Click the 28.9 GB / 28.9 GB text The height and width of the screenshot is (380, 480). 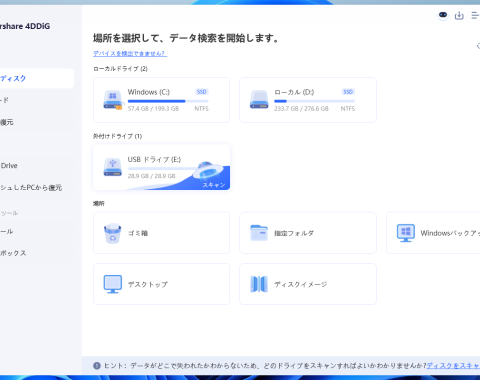pyautogui.click(x=151, y=176)
